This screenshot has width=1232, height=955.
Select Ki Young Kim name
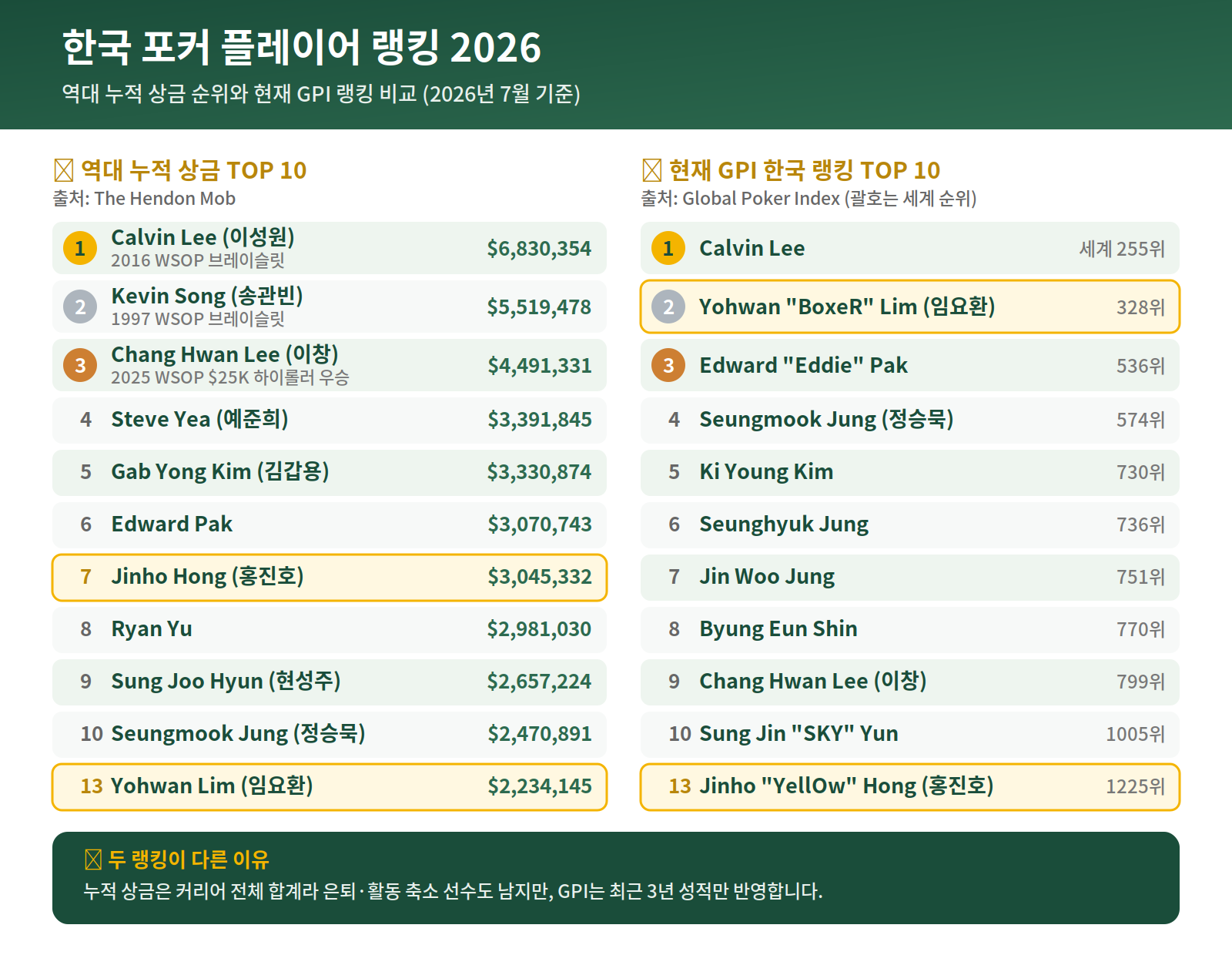tap(766, 472)
